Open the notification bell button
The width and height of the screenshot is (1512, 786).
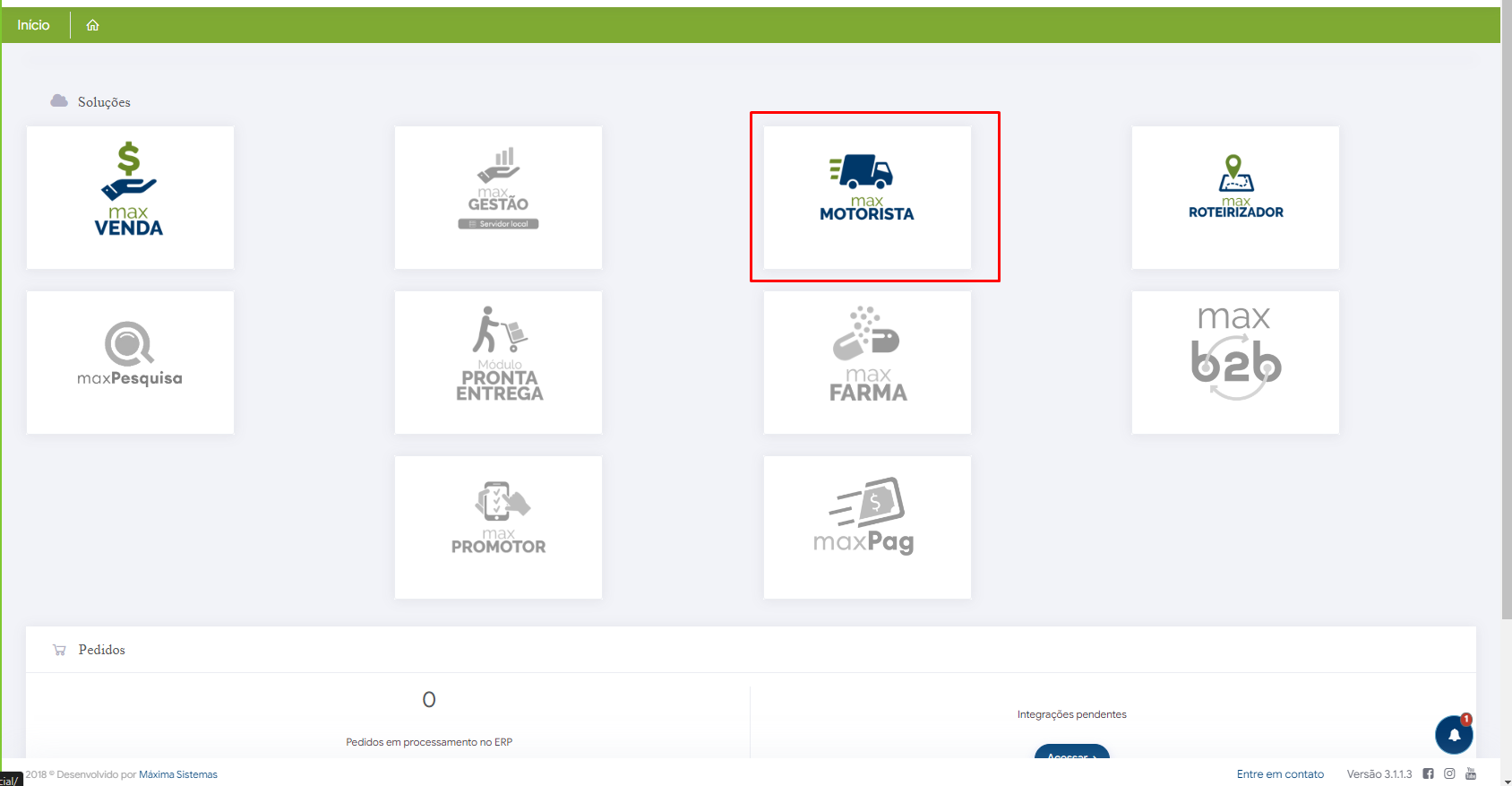(x=1454, y=735)
